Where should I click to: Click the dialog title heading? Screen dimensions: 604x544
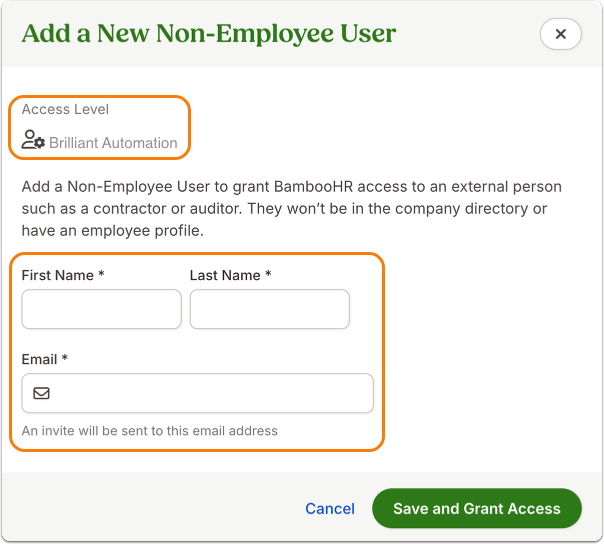(x=209, y=34)
